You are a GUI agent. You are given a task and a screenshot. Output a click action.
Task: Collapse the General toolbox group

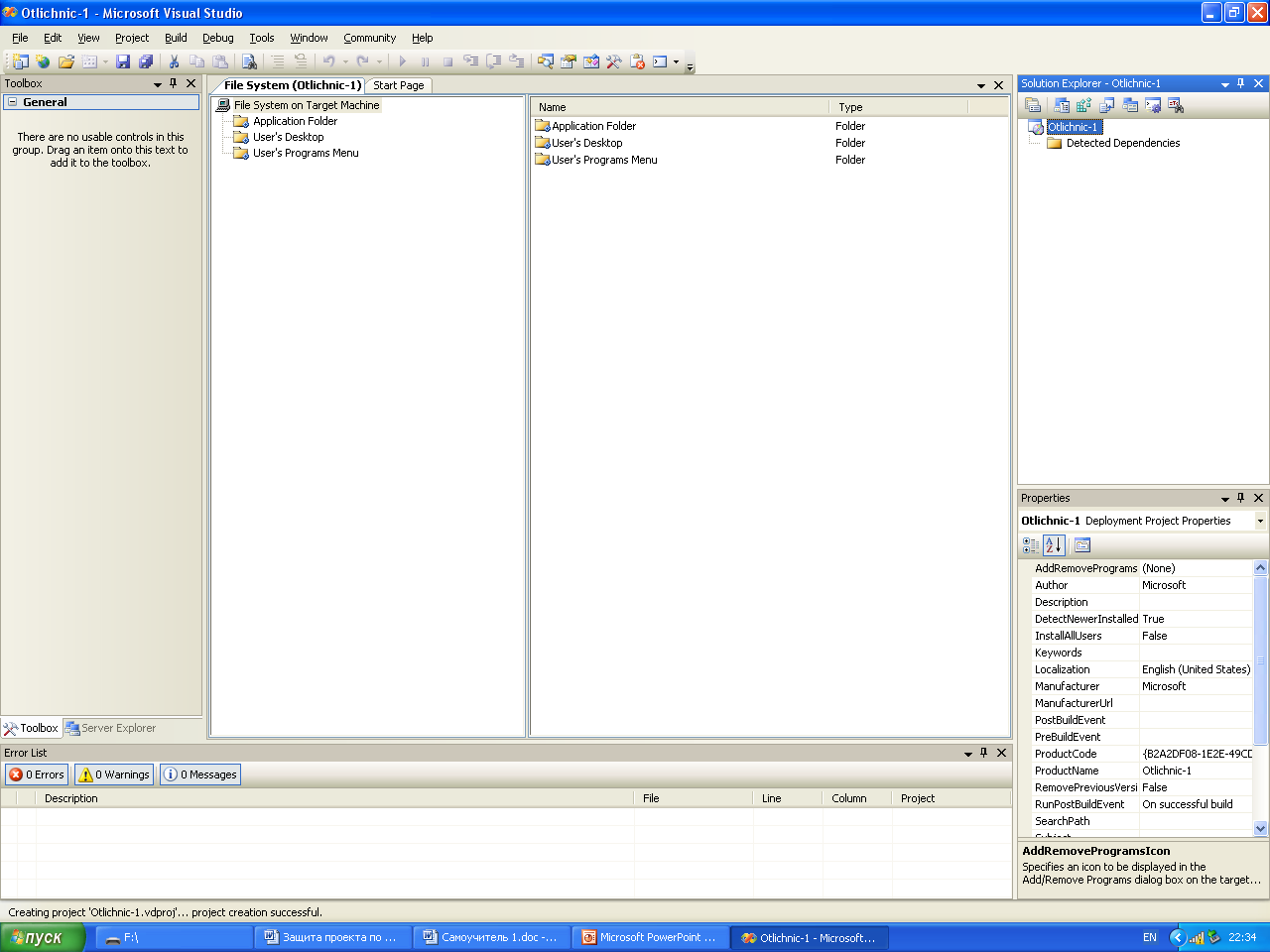pyautogui.click(x=12, y=102)
